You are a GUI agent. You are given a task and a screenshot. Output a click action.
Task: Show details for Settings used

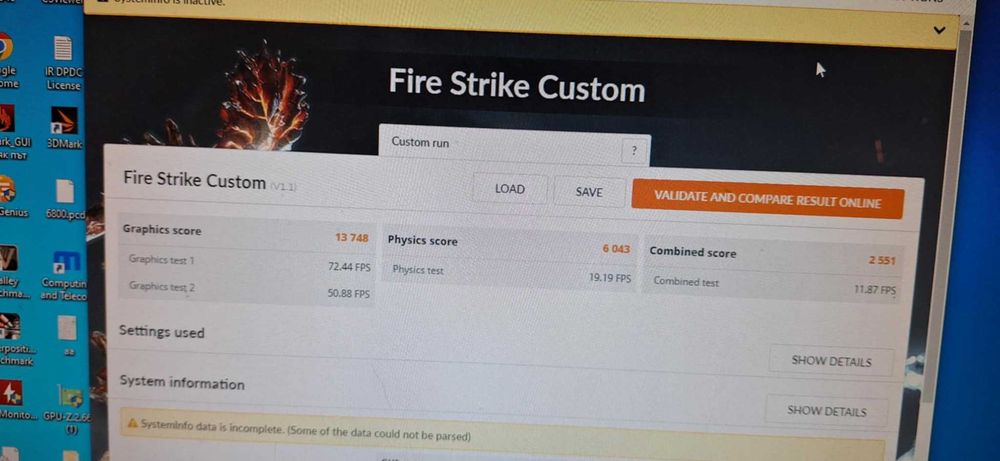tap(831, 361)
